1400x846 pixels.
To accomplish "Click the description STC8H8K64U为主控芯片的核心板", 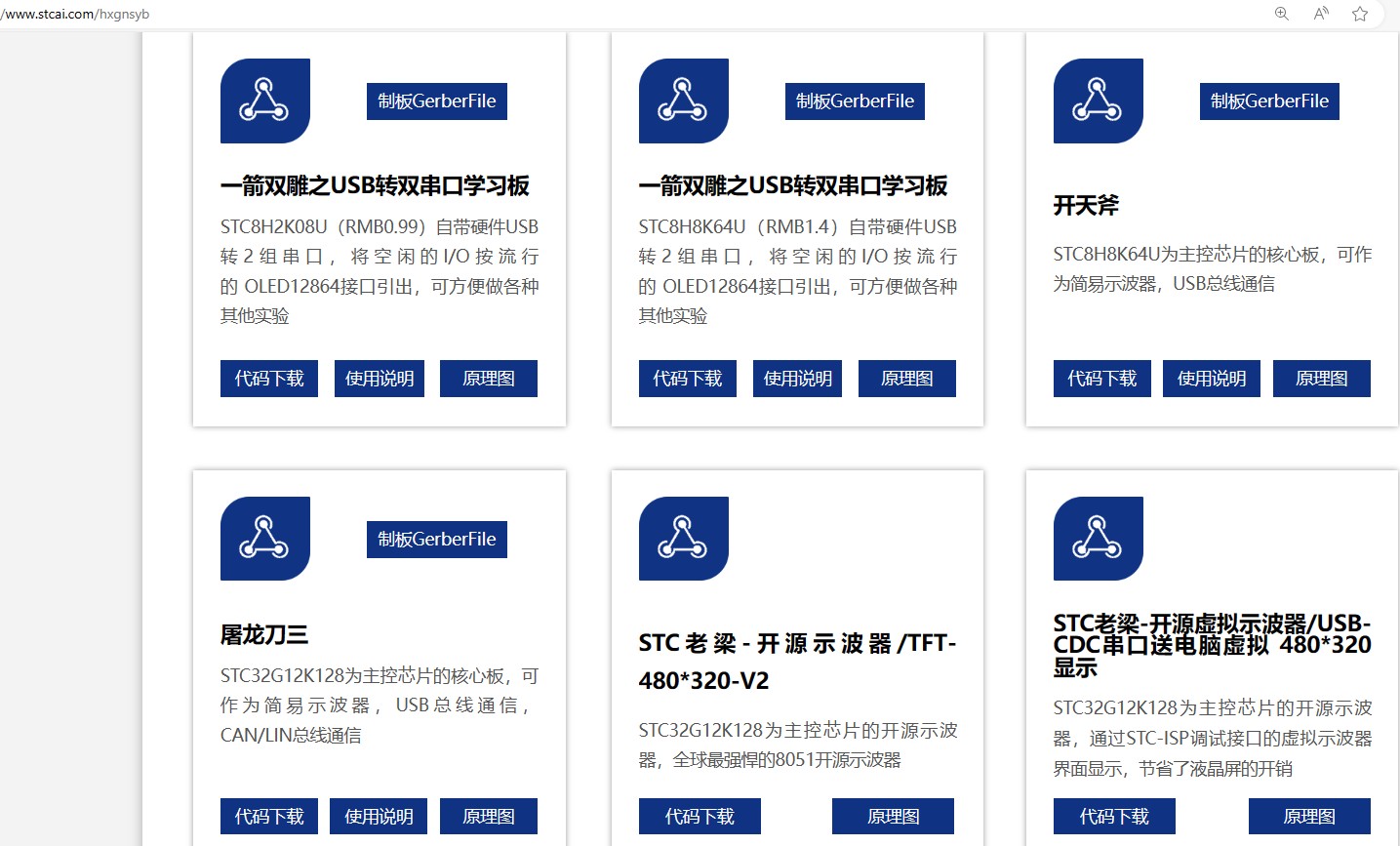I will pos(1213,268).
